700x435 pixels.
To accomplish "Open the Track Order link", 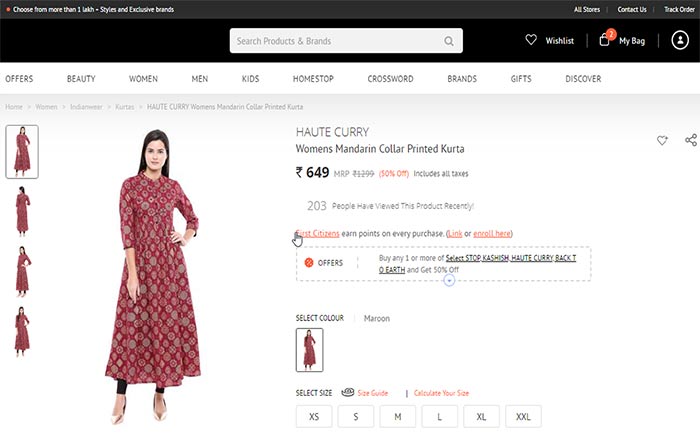I will click(x=679, y=9).
